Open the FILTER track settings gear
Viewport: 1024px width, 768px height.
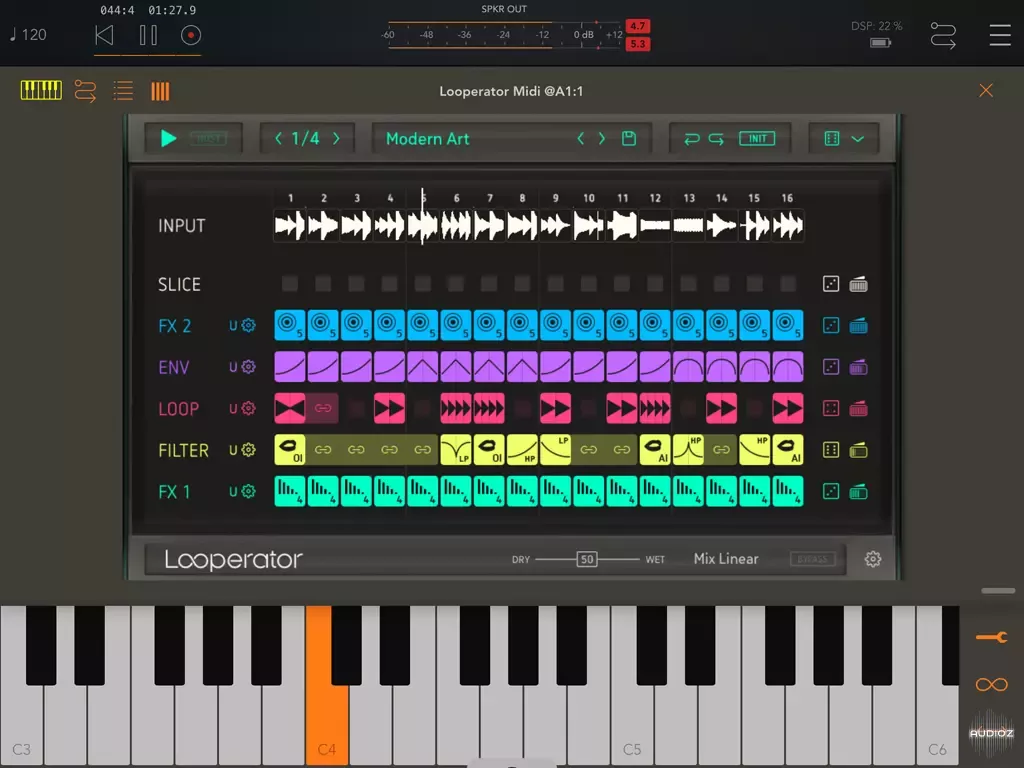pyautogui.click(x=249, y=450)
